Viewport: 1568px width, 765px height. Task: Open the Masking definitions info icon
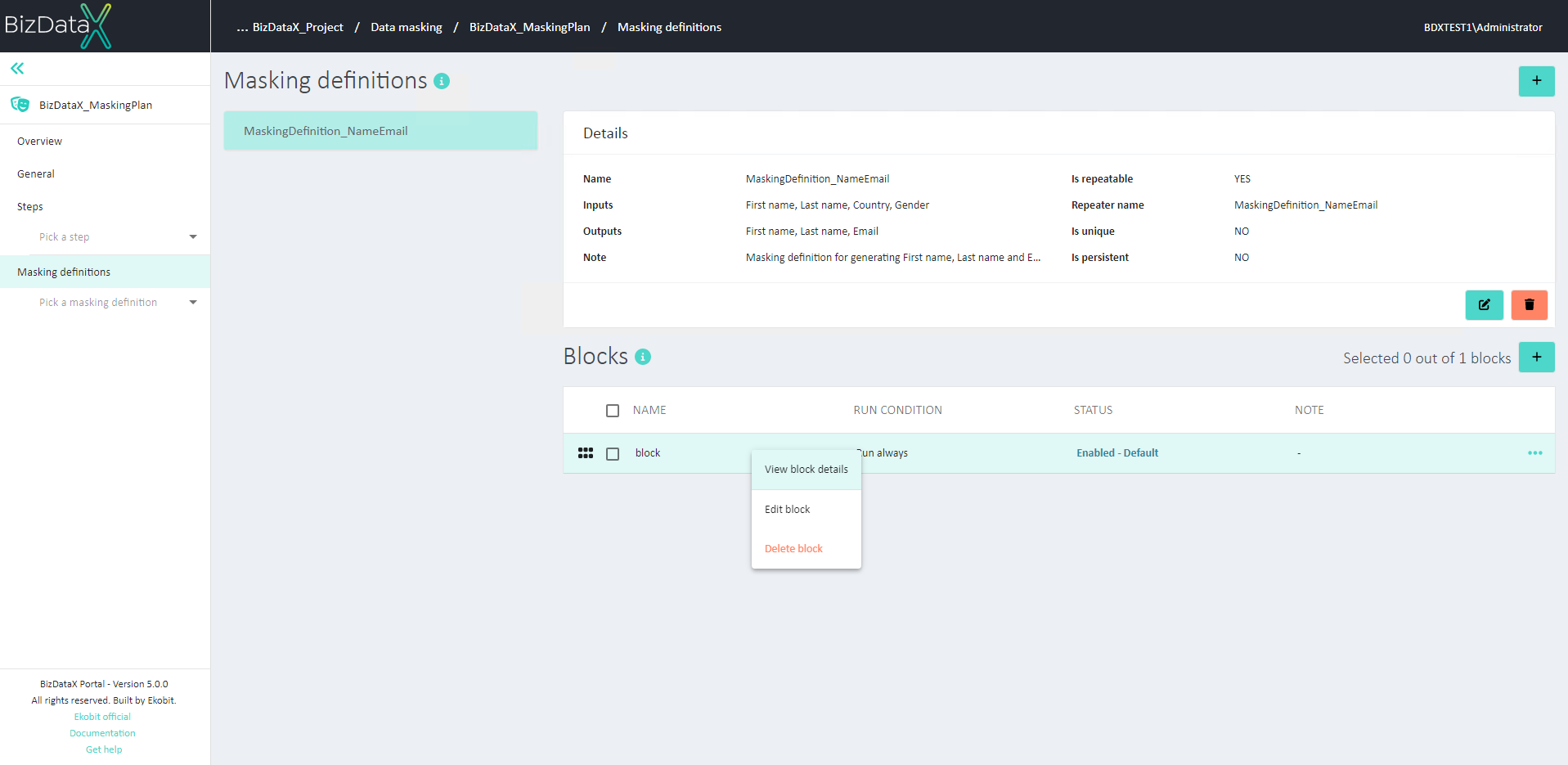click(442, 81)
